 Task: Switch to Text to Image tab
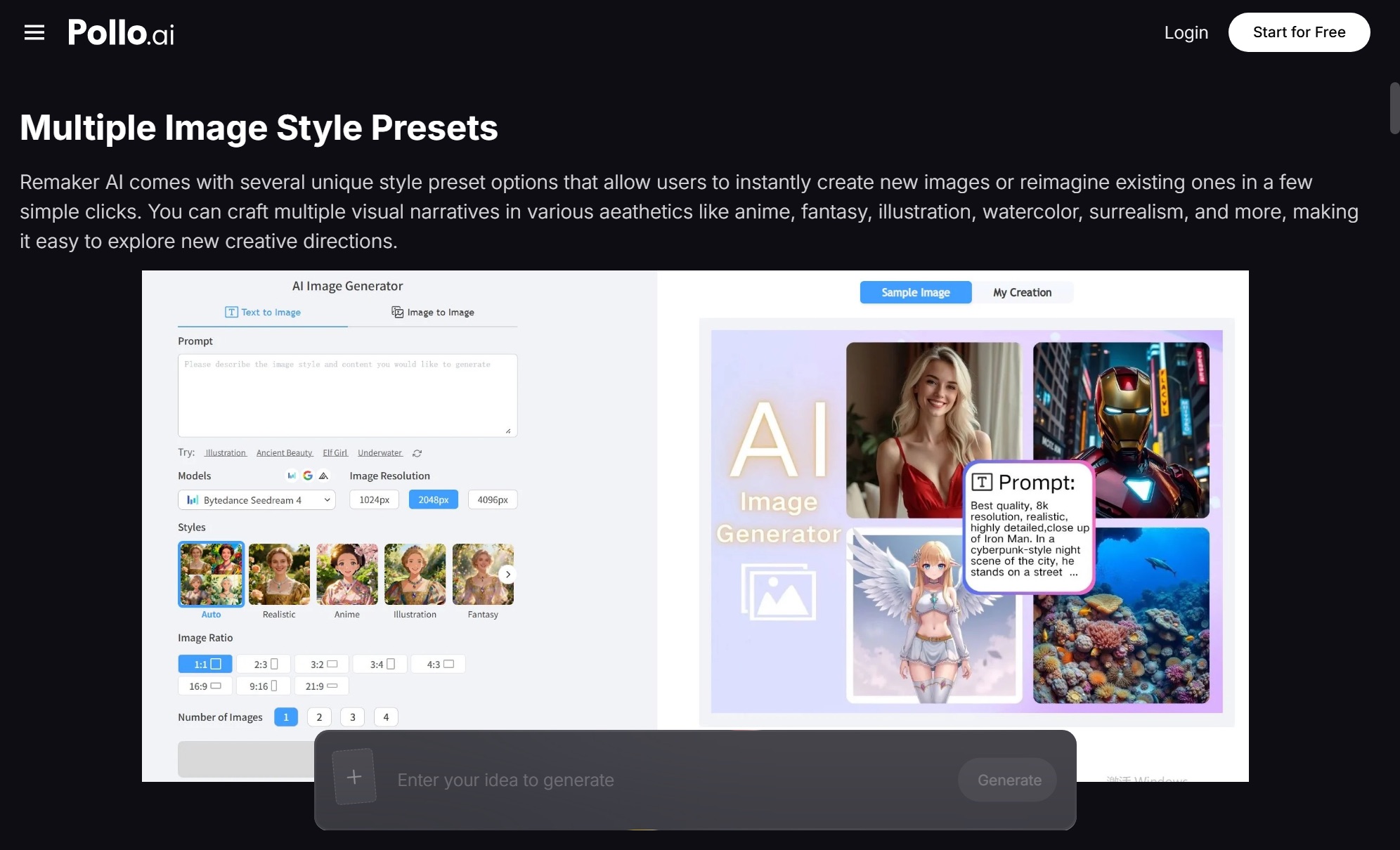pyautogui.click(x=263, y=312)
